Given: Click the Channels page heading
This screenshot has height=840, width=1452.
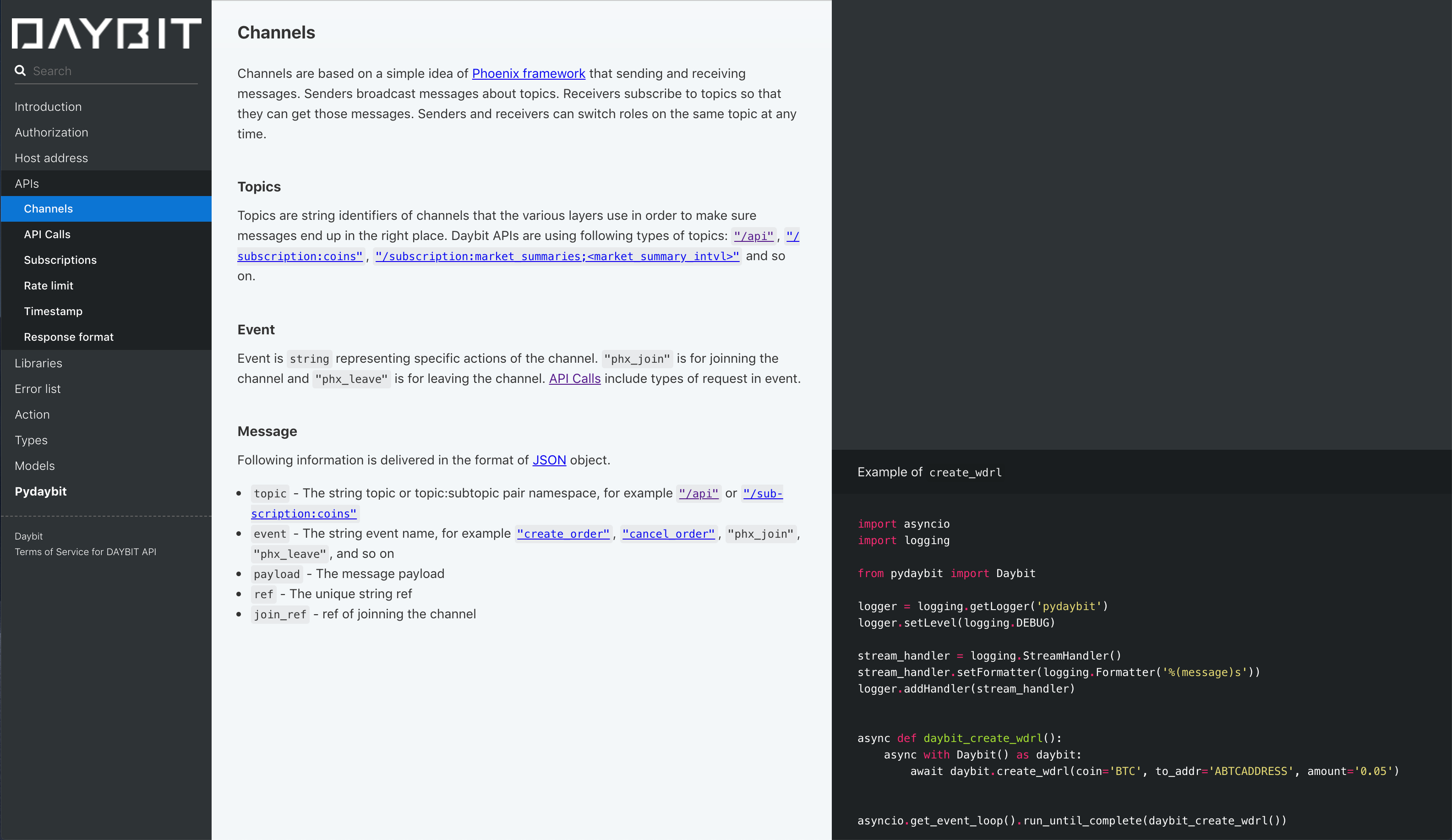Looking at the screenshot, I should (277, 33).
